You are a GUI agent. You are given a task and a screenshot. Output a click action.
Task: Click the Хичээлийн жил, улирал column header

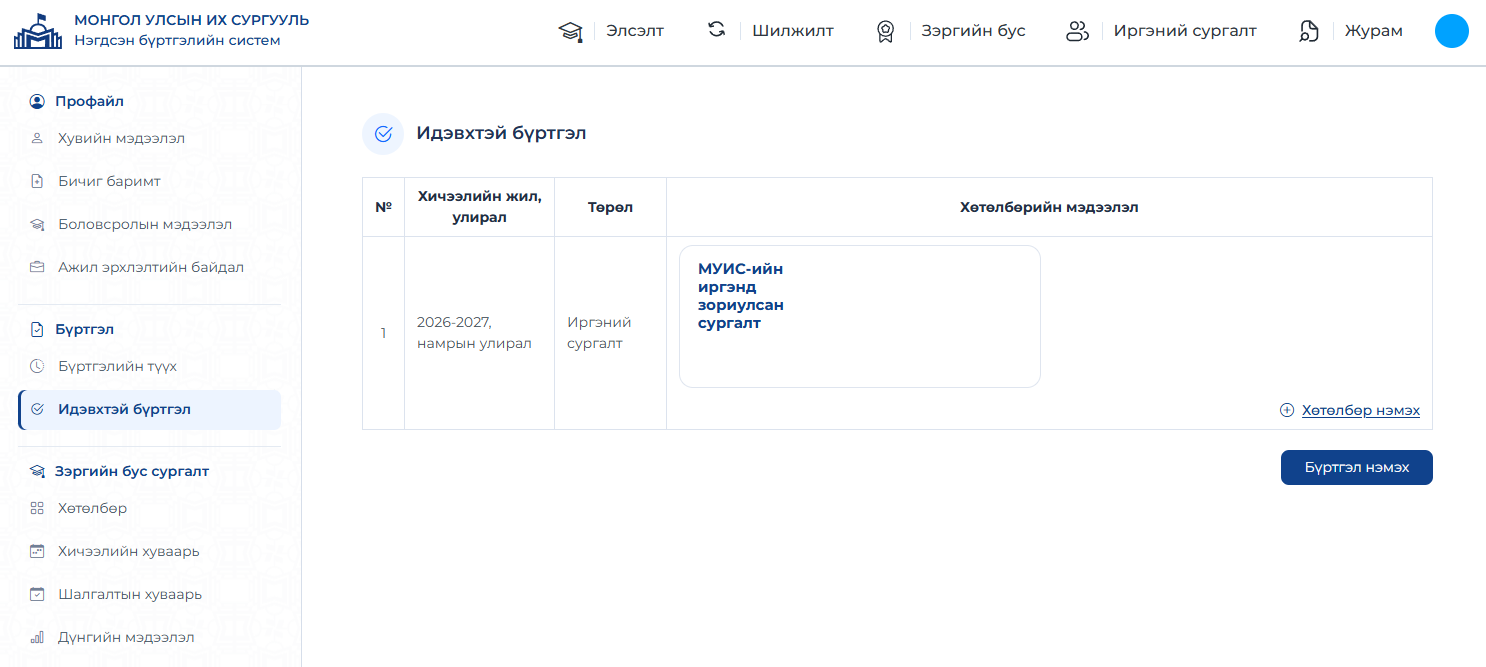[x=479, y=207]
